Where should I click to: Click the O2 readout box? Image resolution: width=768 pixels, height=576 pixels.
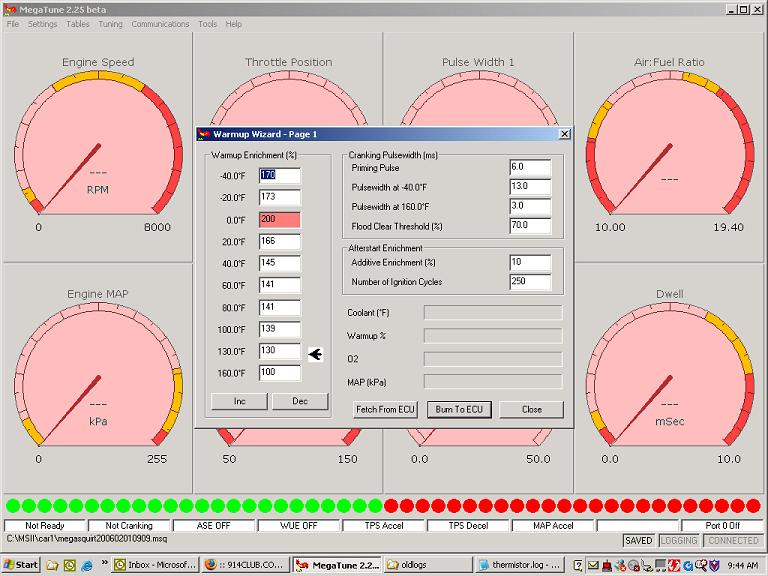493,359
